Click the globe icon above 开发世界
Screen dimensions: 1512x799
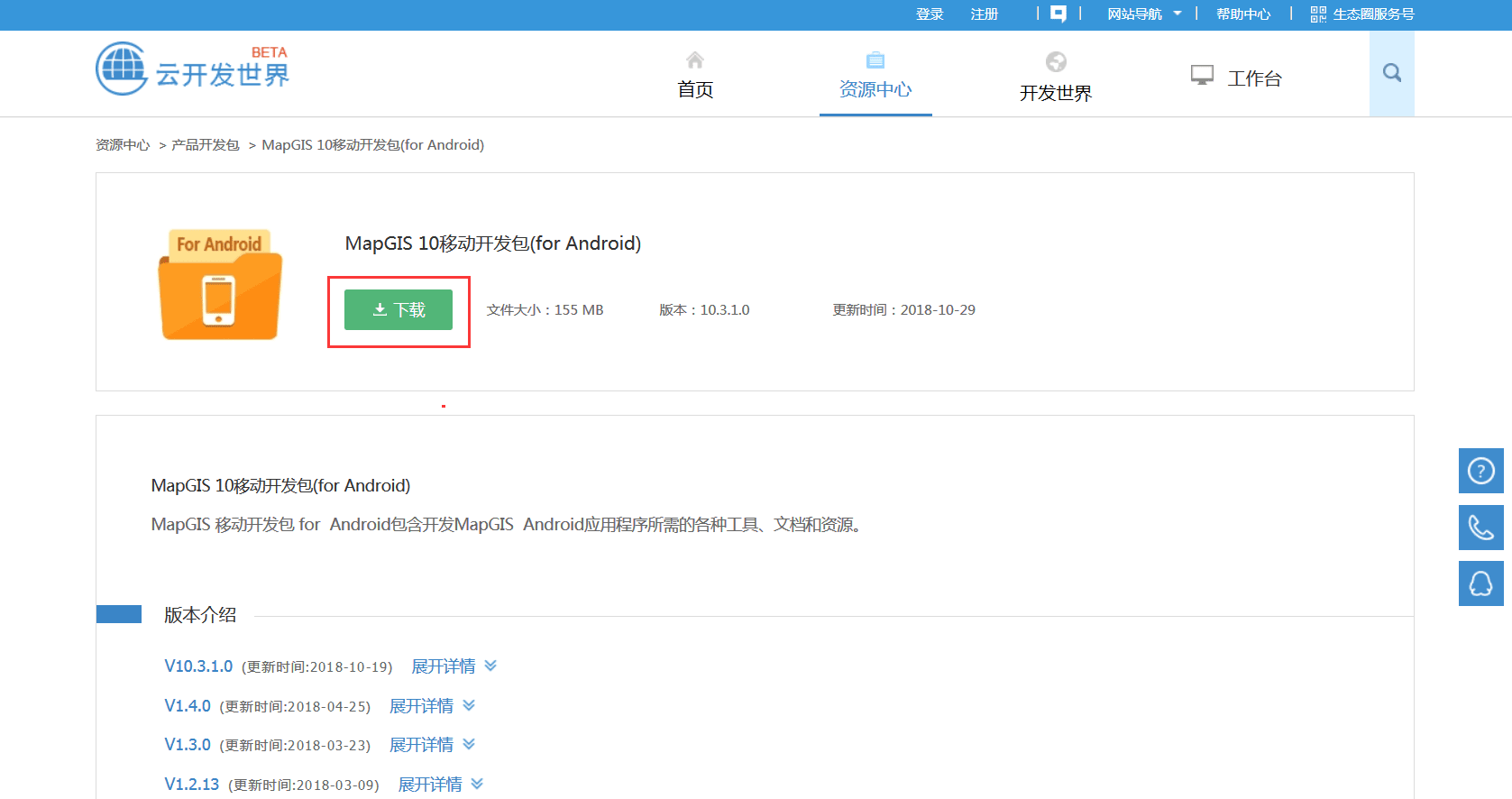1056,61
